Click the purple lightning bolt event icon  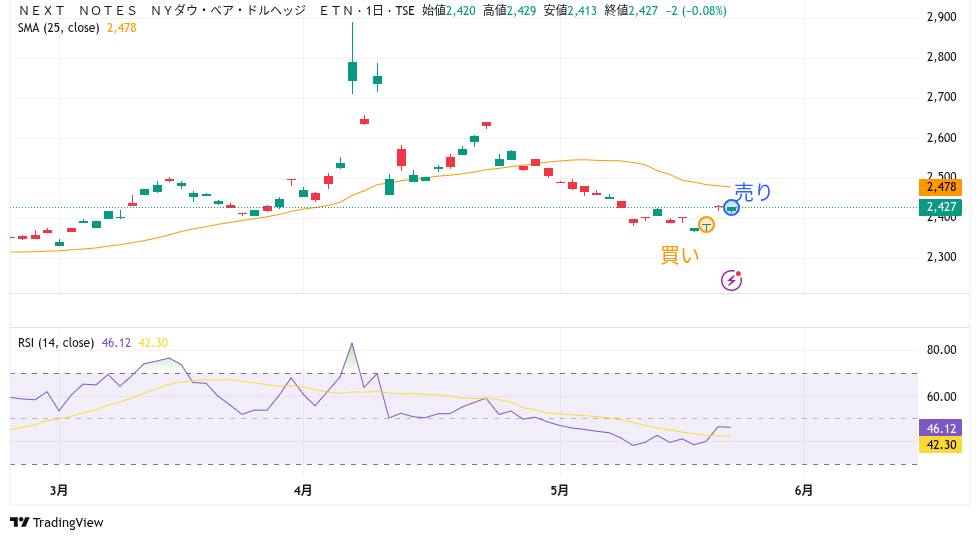point(731,281)
